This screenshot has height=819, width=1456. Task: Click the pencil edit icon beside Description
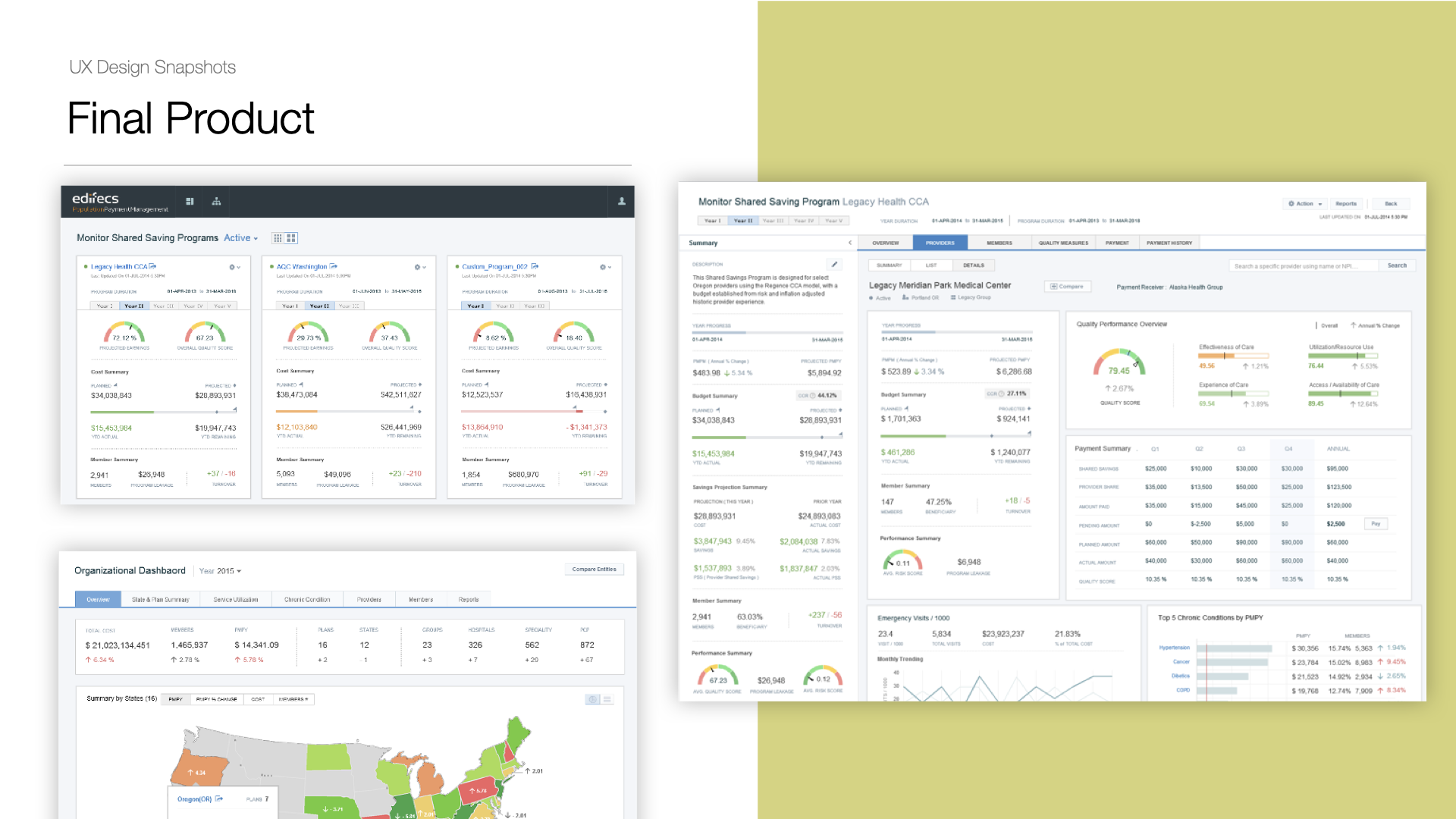tap(834, 265)
